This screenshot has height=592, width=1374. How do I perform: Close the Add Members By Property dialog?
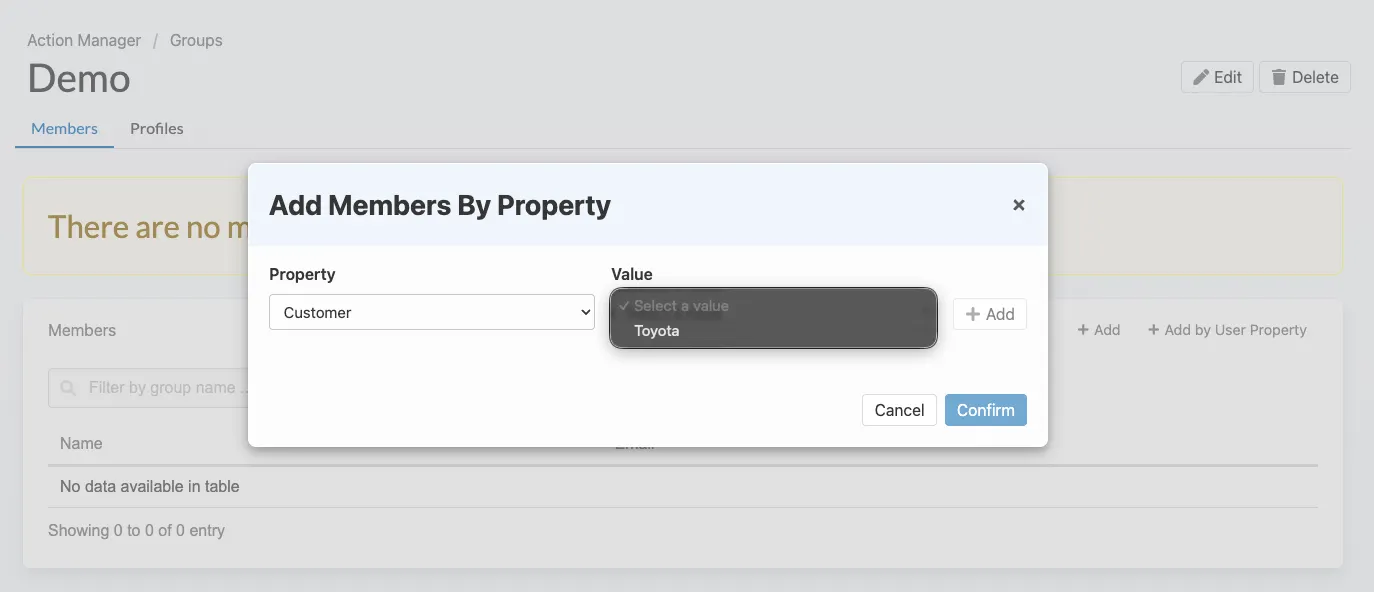pyautogui.click(x=1019, y=205)
